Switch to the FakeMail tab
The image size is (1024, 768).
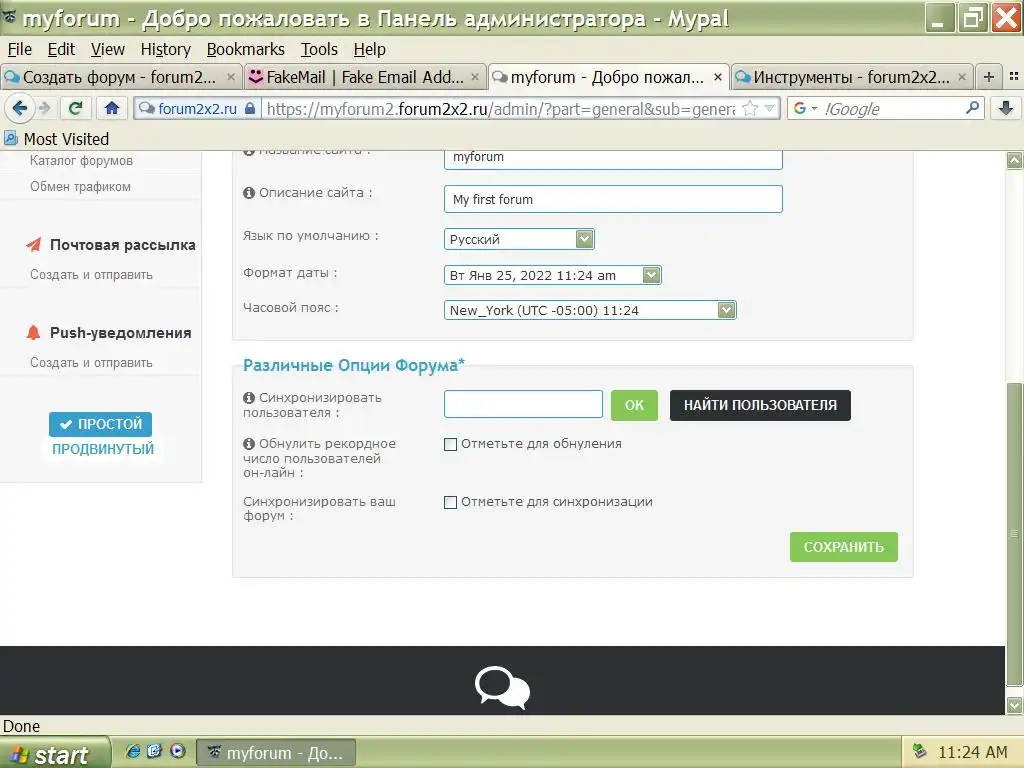click(366, 77)
